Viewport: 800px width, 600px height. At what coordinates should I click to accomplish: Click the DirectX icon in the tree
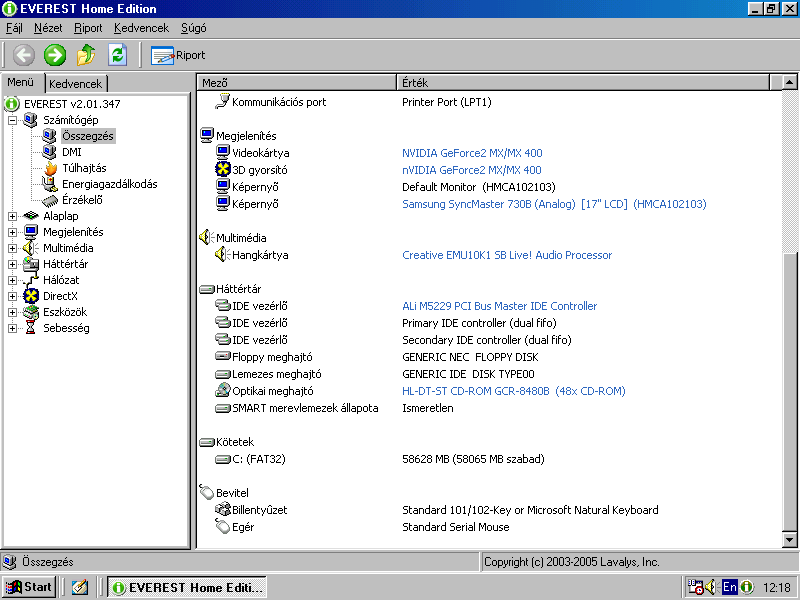[31, 296]
